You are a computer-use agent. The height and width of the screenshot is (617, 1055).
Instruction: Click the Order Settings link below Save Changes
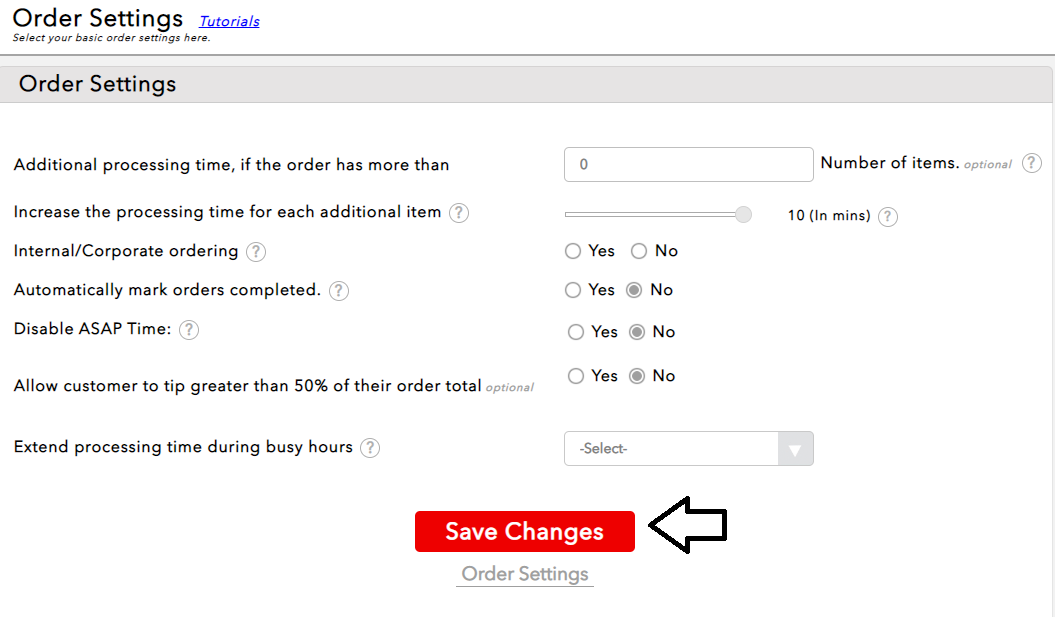pos(524,574)
